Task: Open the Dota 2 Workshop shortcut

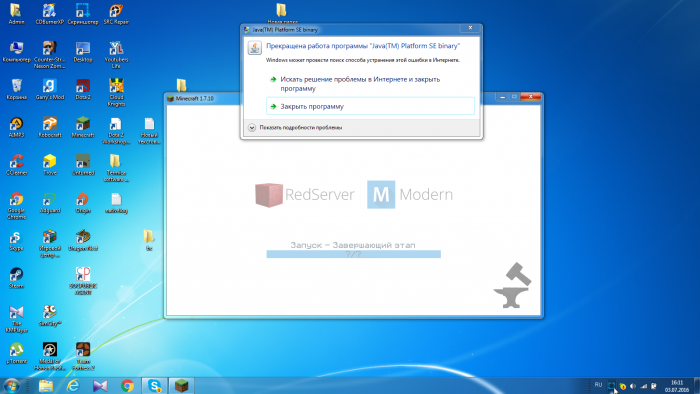Action: [x=116, y=130]
